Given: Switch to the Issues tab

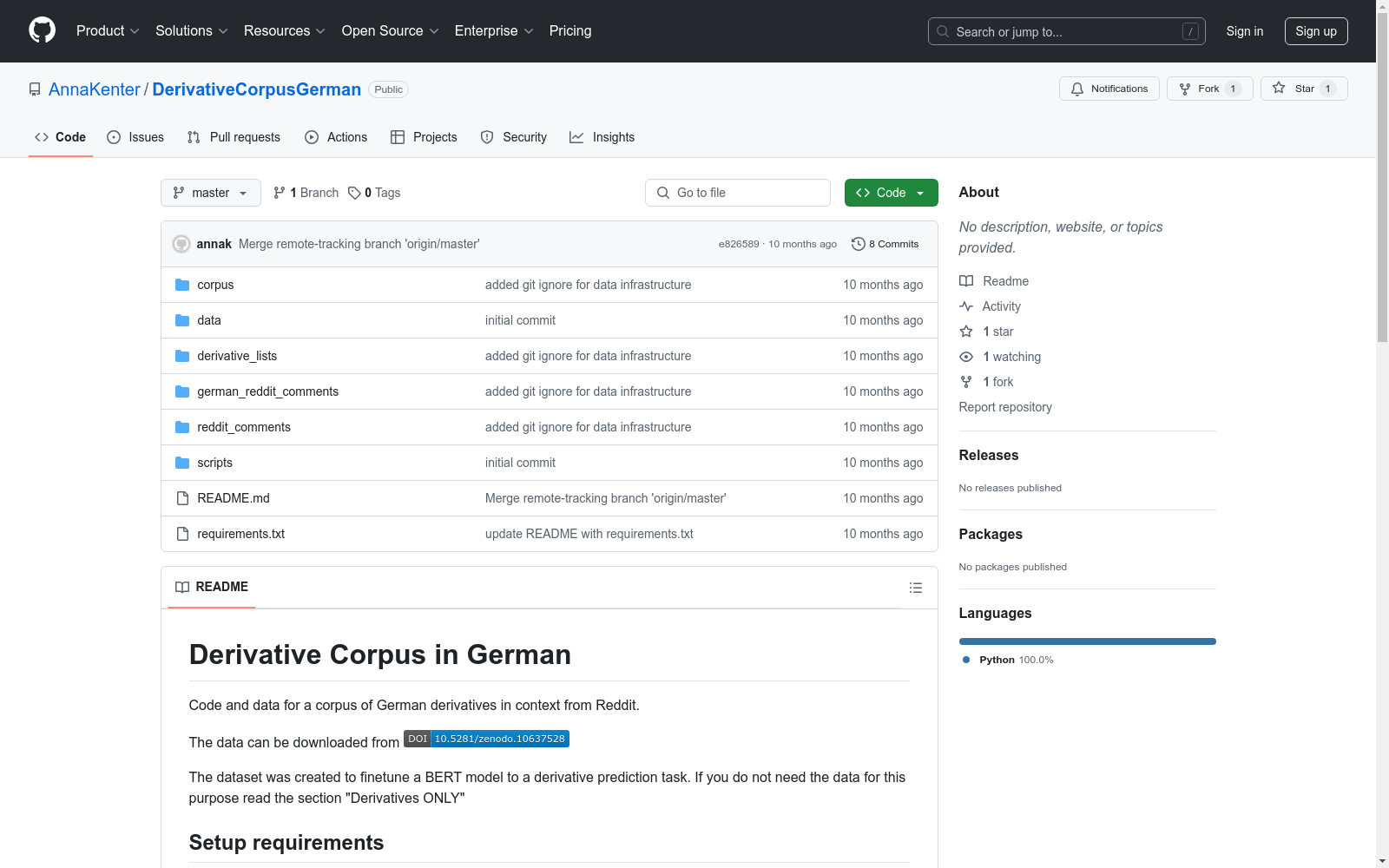Looking at the screenshot, I should pyautogui.click(x=135, y=137).
